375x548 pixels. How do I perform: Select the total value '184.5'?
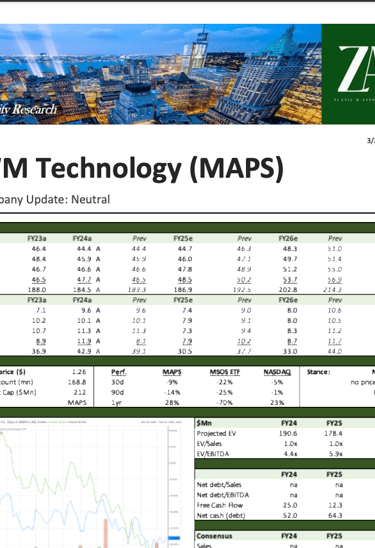(82, 290)
